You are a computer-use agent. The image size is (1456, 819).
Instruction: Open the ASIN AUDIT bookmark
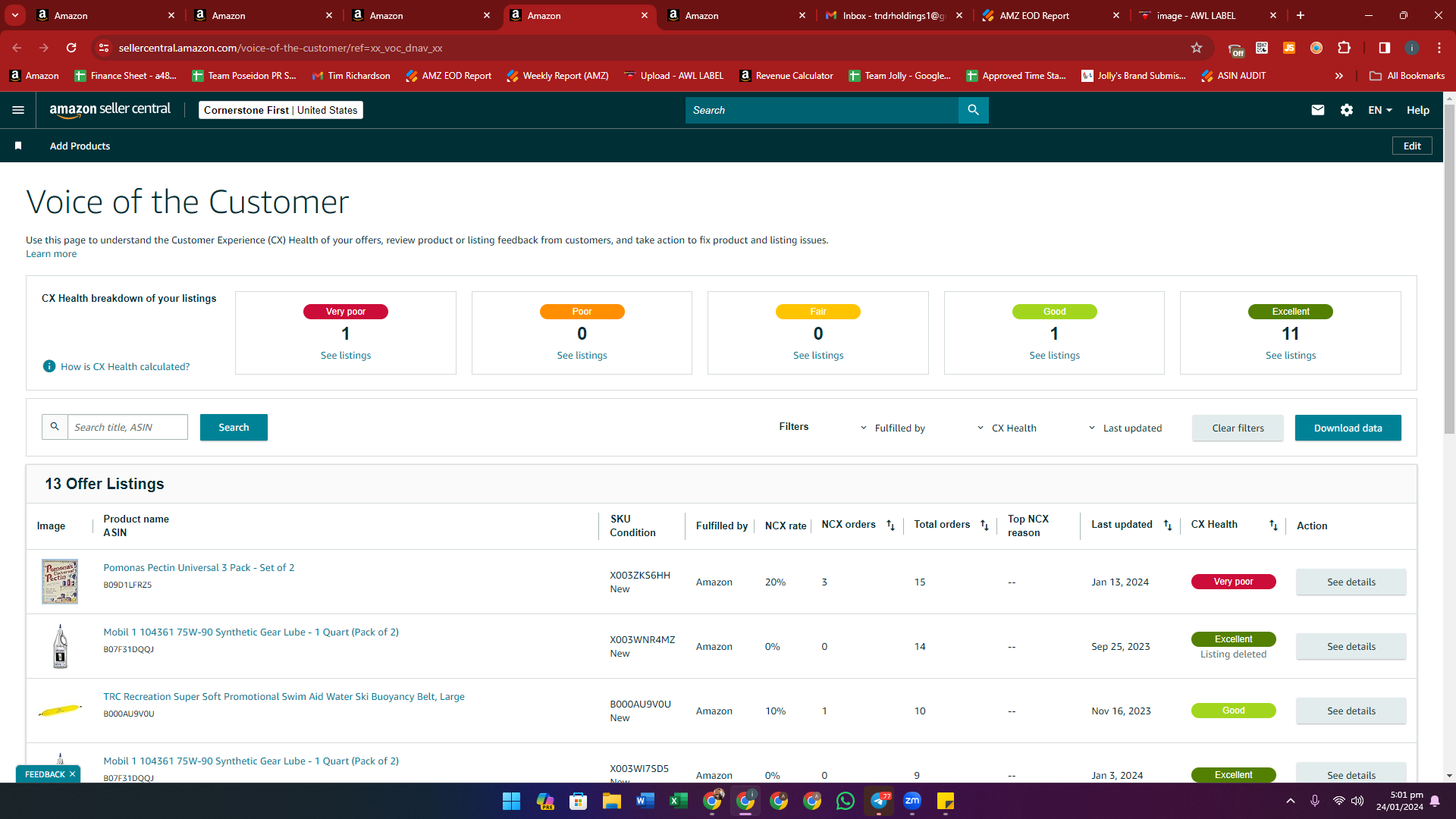pyautogui.click(x=1234, y=76)
